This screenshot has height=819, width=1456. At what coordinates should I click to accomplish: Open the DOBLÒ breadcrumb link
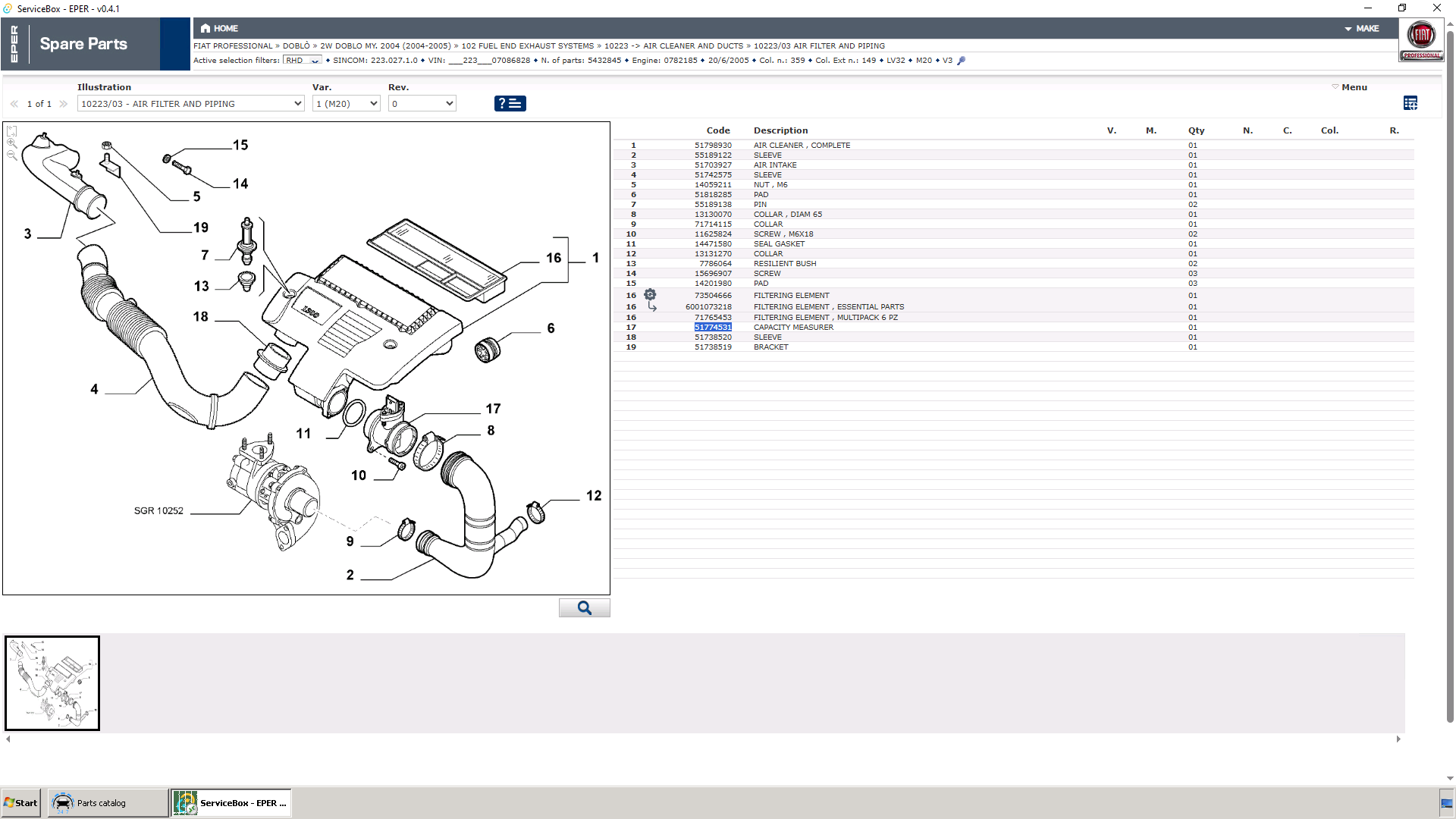297,46
